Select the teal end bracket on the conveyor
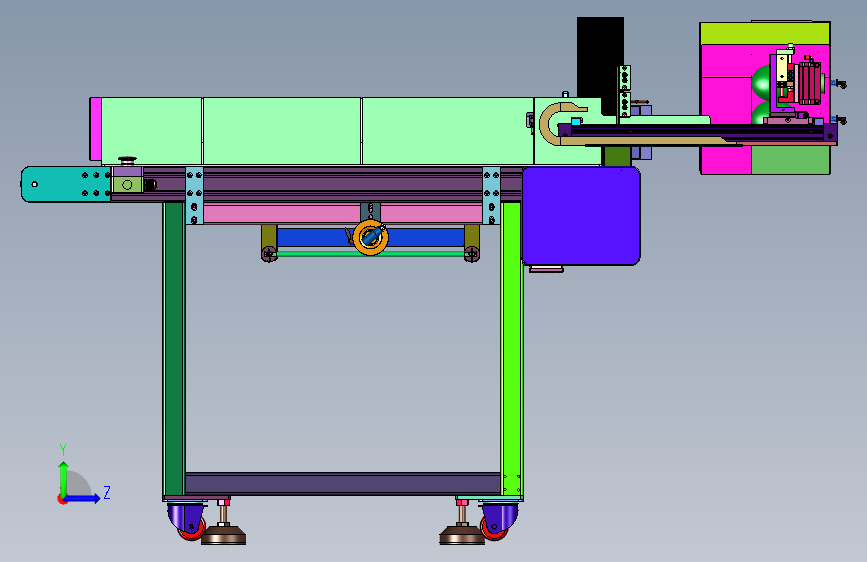 [65, 184]
